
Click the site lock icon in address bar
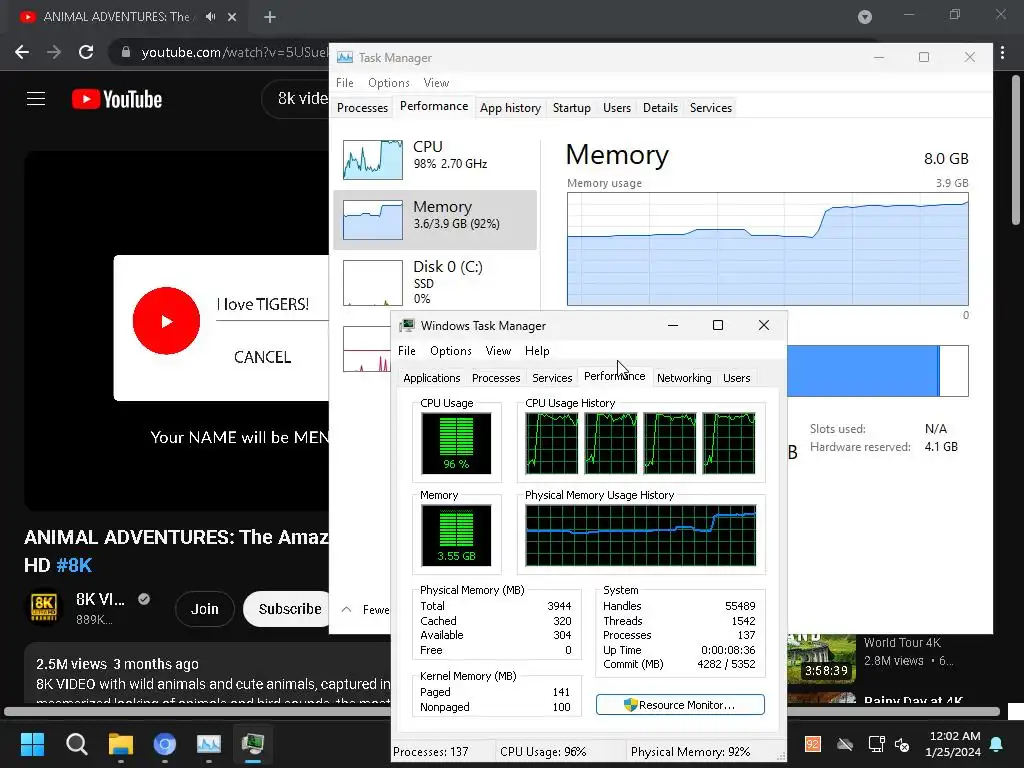point(125,52)
